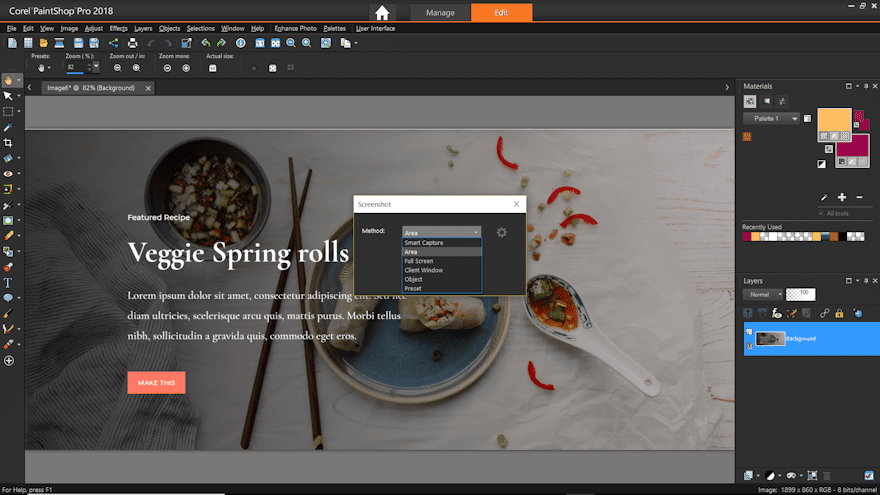The width and height of the screenshot is (880, 495).
Task: Click the orange foreground color swatch
Action: (x=834, y=119)
